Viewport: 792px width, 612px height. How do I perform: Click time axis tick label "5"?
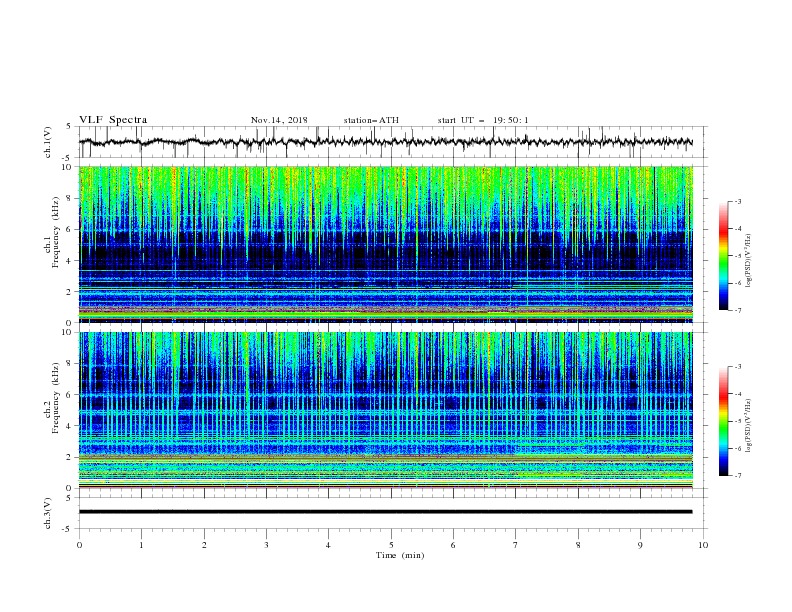[x=391, y=545]
